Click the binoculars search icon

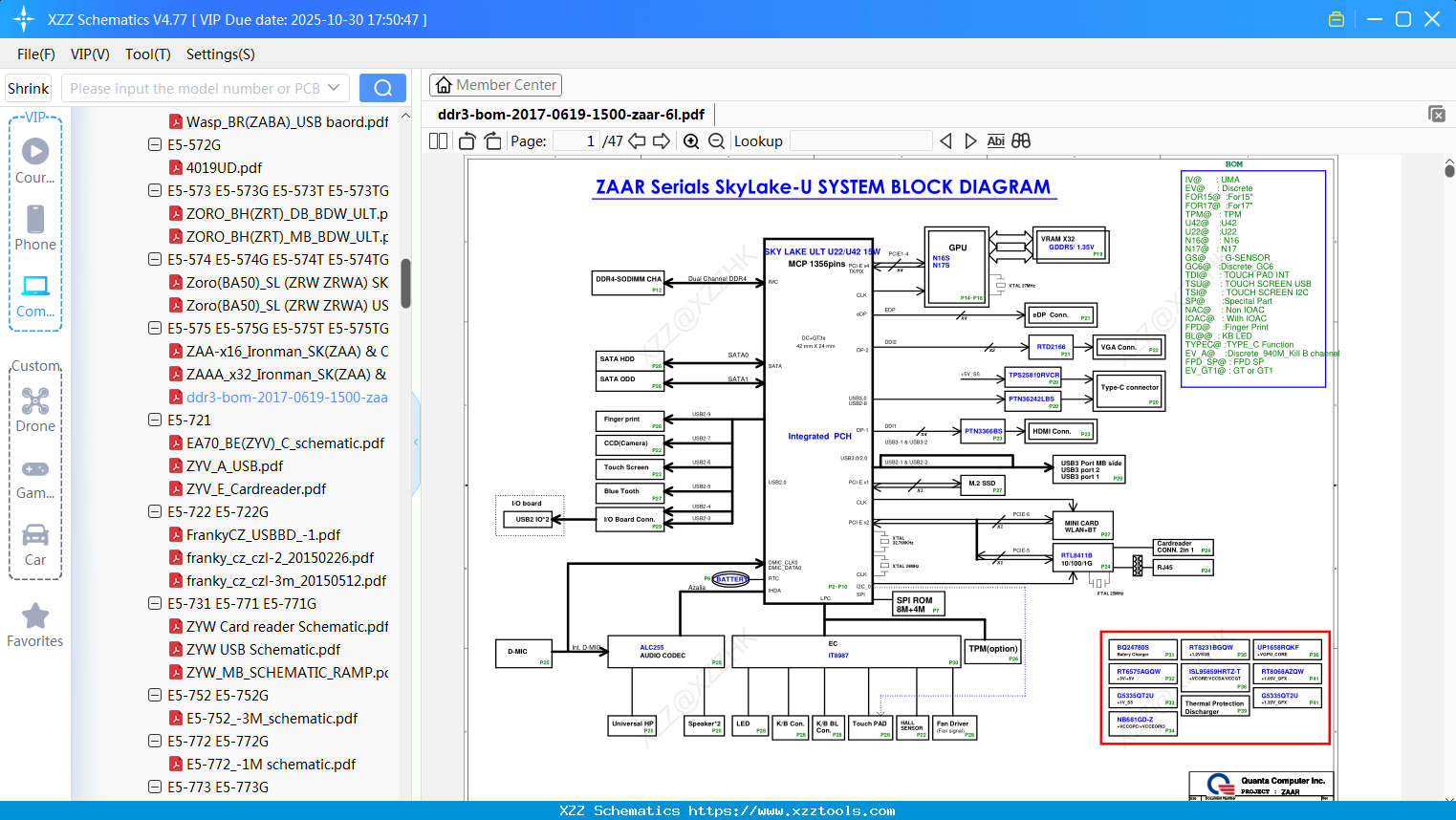click(x=1021, y=141)
